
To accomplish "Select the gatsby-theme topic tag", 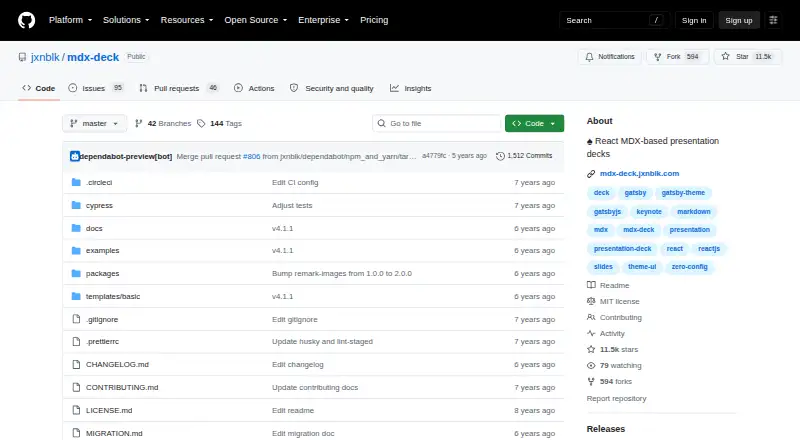I will pos(683,193).
